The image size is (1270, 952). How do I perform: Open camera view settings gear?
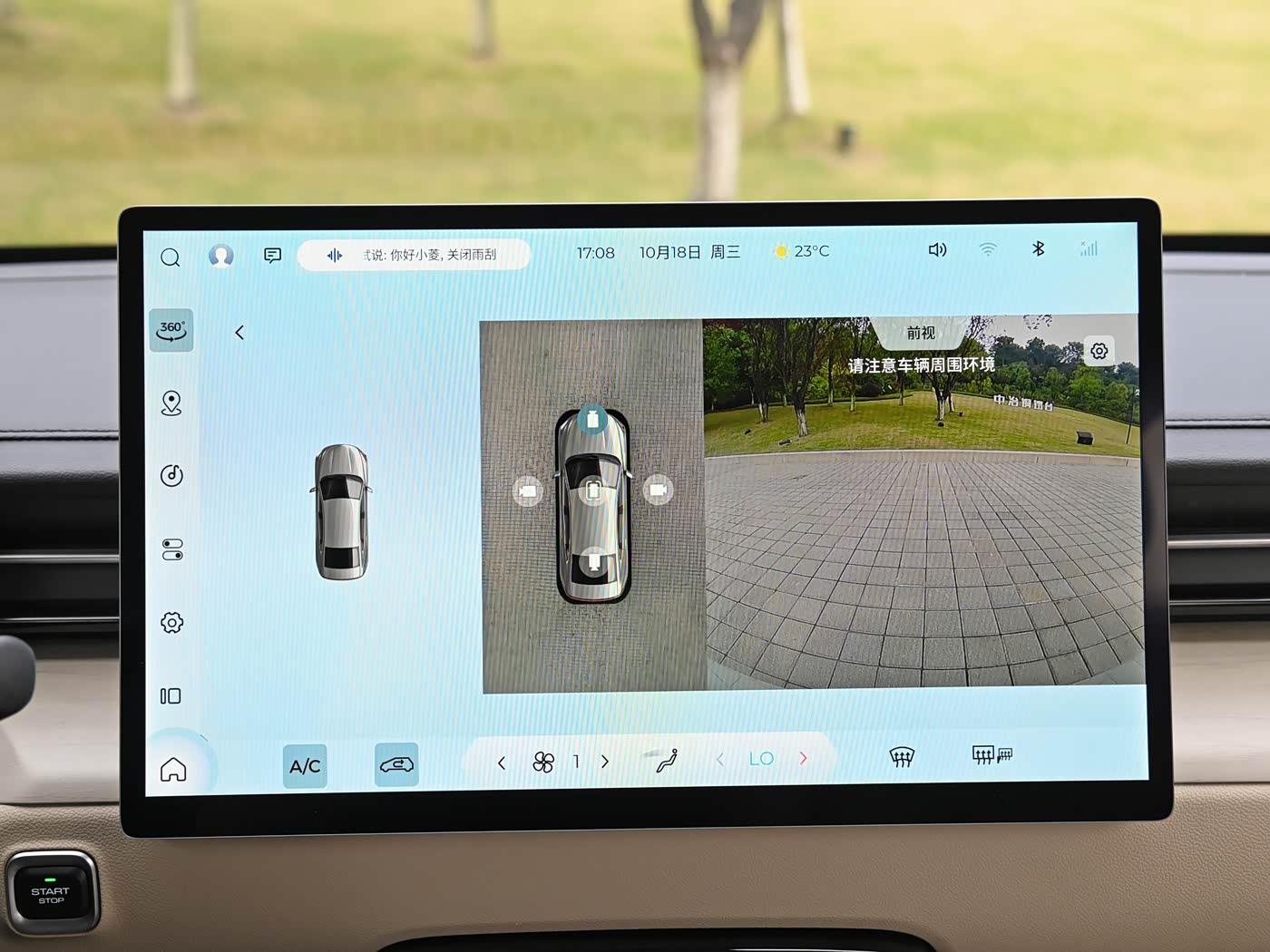pyautogui.click(x=1099, y=351)
